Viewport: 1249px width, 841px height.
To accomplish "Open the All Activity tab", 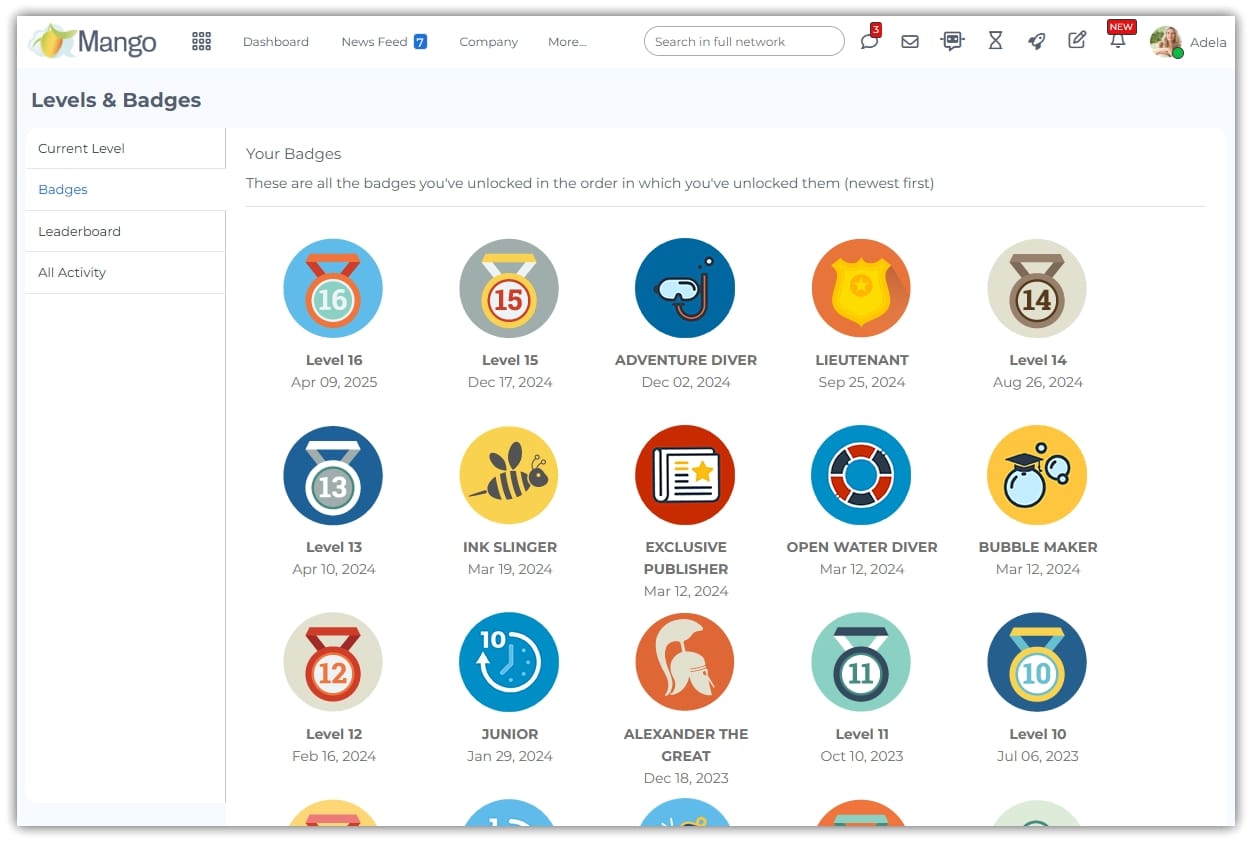I will click(72, 272).
